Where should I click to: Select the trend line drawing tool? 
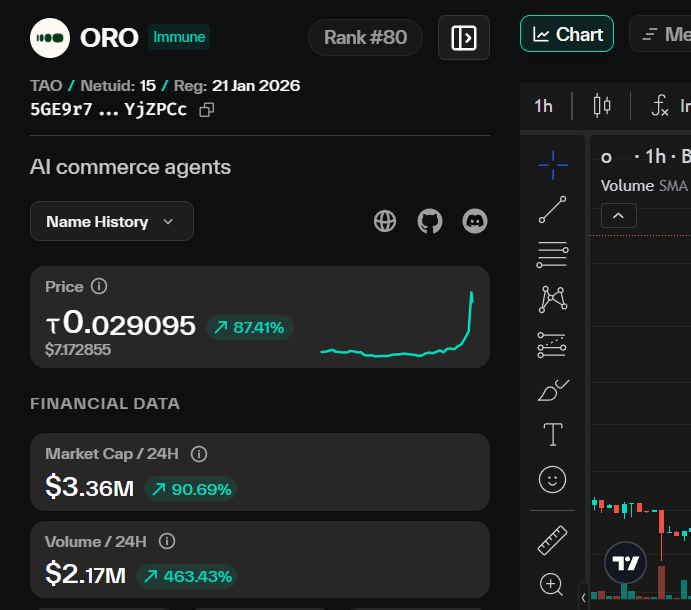553,210
